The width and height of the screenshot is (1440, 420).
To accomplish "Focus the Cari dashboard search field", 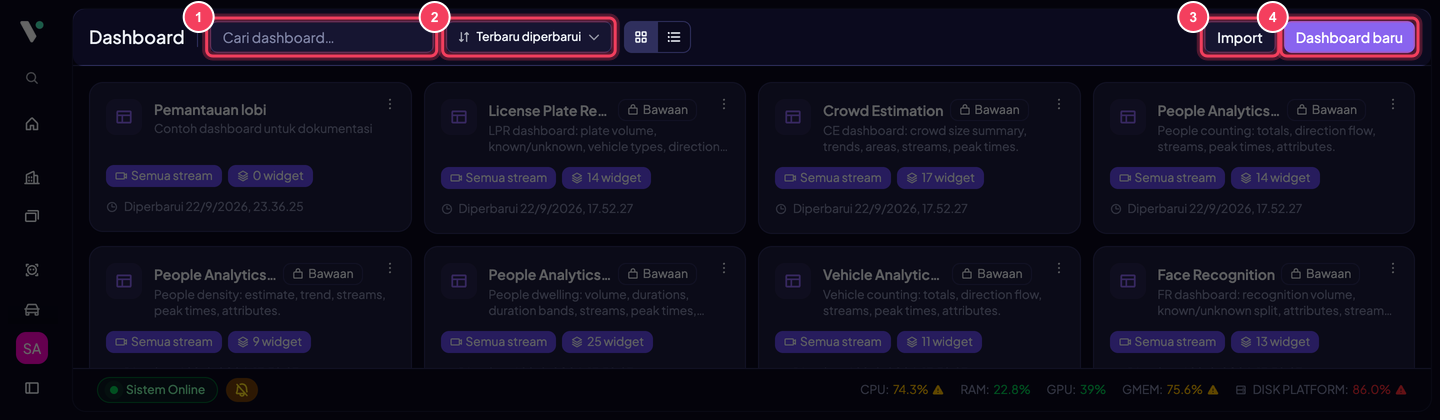I will click(x=321, y=38).
